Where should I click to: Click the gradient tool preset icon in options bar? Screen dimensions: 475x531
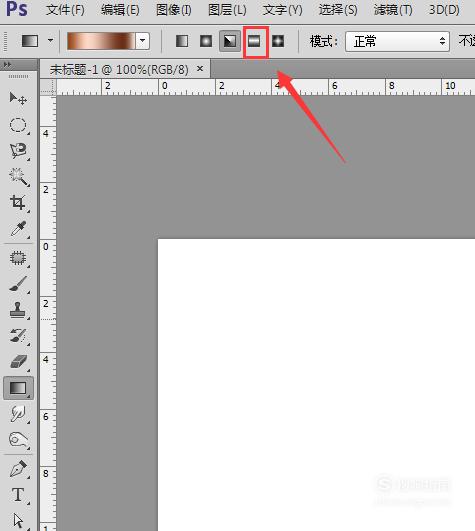tap(30, 41)
